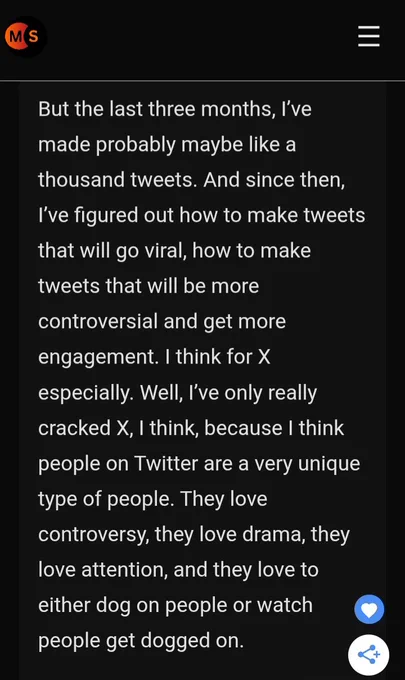Open the hamburger menu
This screenshot has width=405, height=680.
pyautogui.click(x=369, y=36)
